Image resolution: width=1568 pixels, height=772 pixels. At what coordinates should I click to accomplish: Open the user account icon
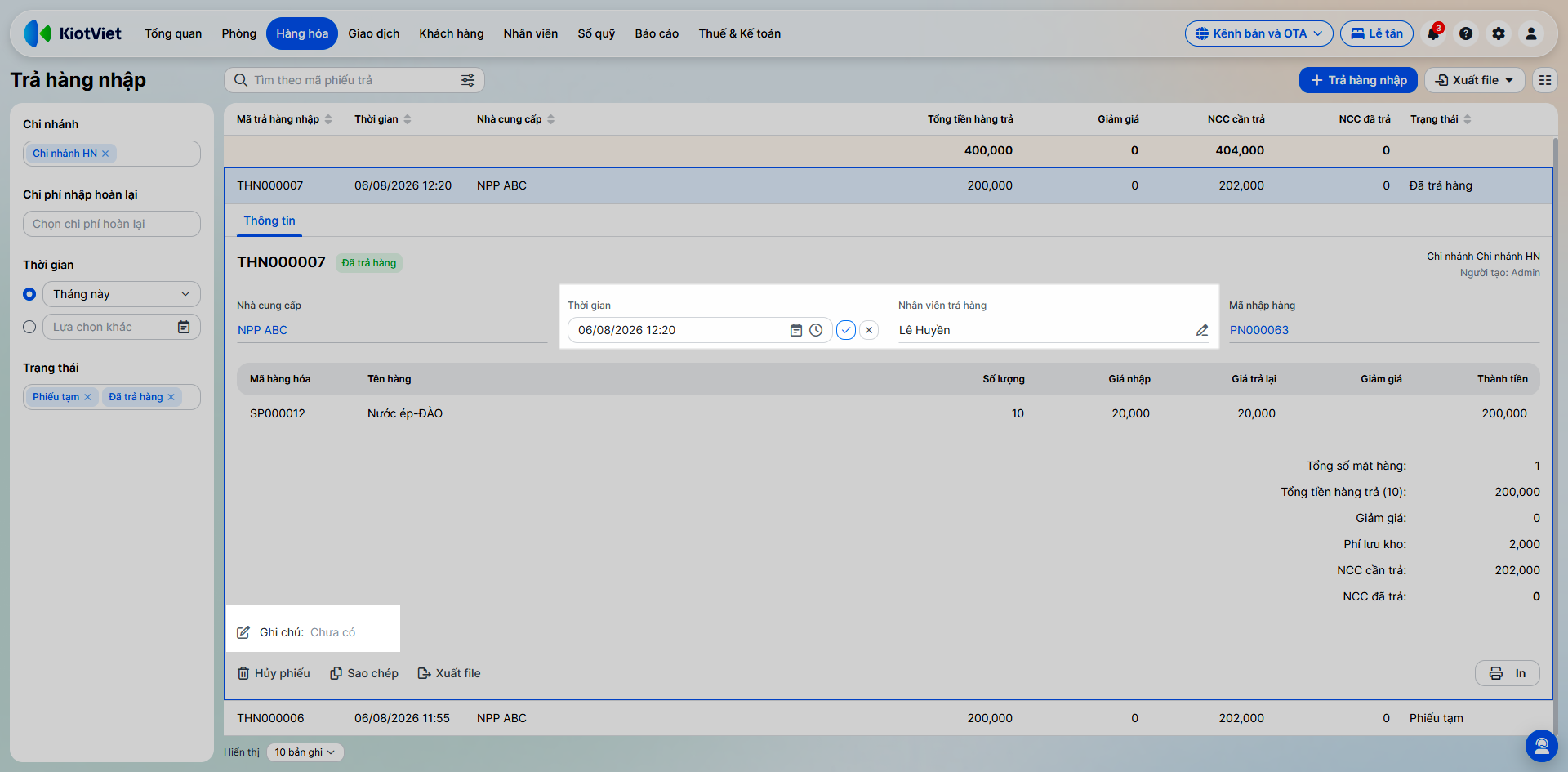point(1531,33)
